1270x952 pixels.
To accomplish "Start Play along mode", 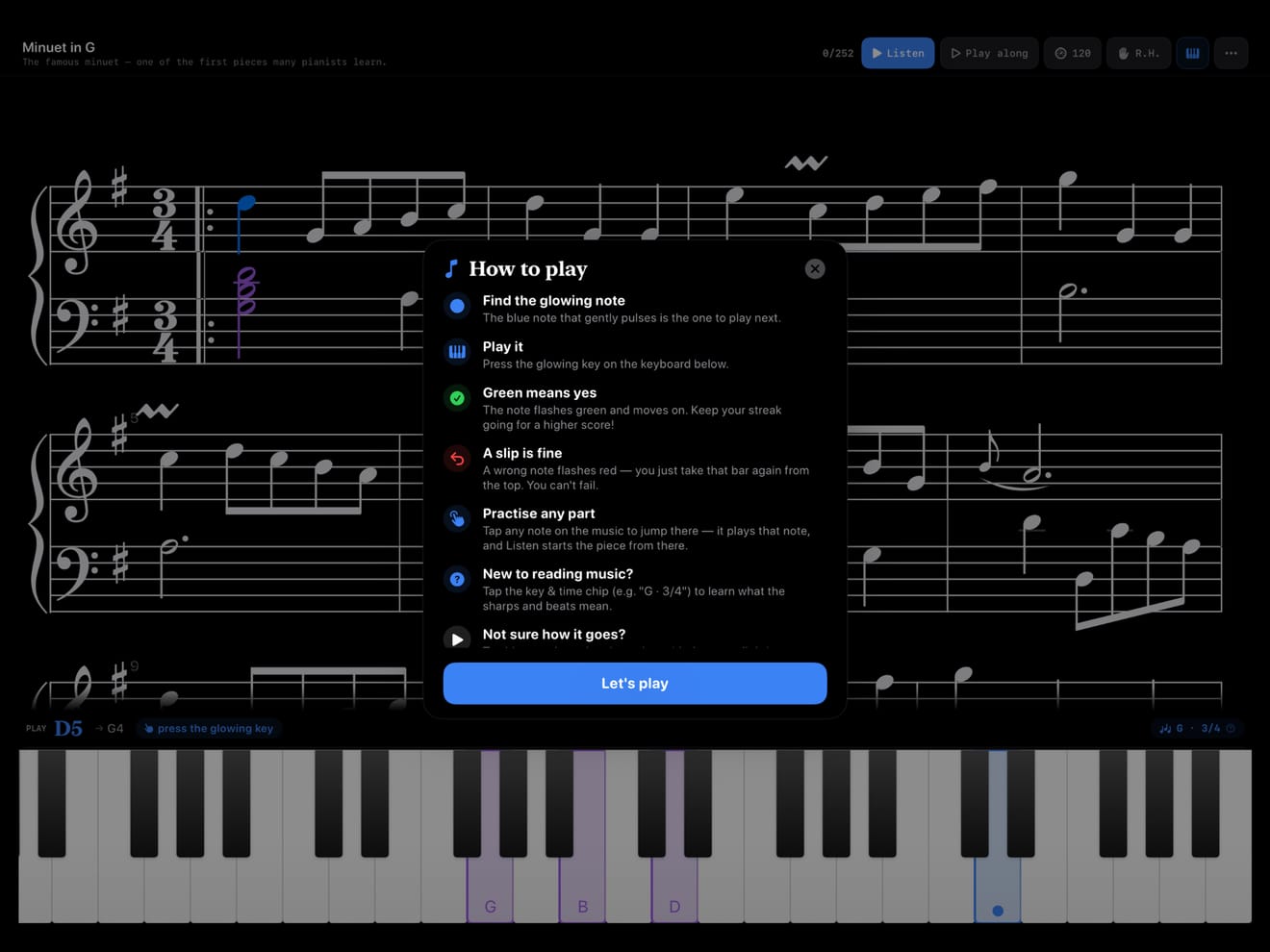I will [989, 53].
